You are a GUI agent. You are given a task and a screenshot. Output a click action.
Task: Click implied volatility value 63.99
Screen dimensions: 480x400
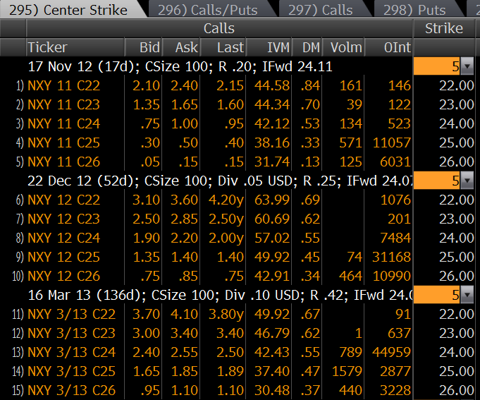272,200
